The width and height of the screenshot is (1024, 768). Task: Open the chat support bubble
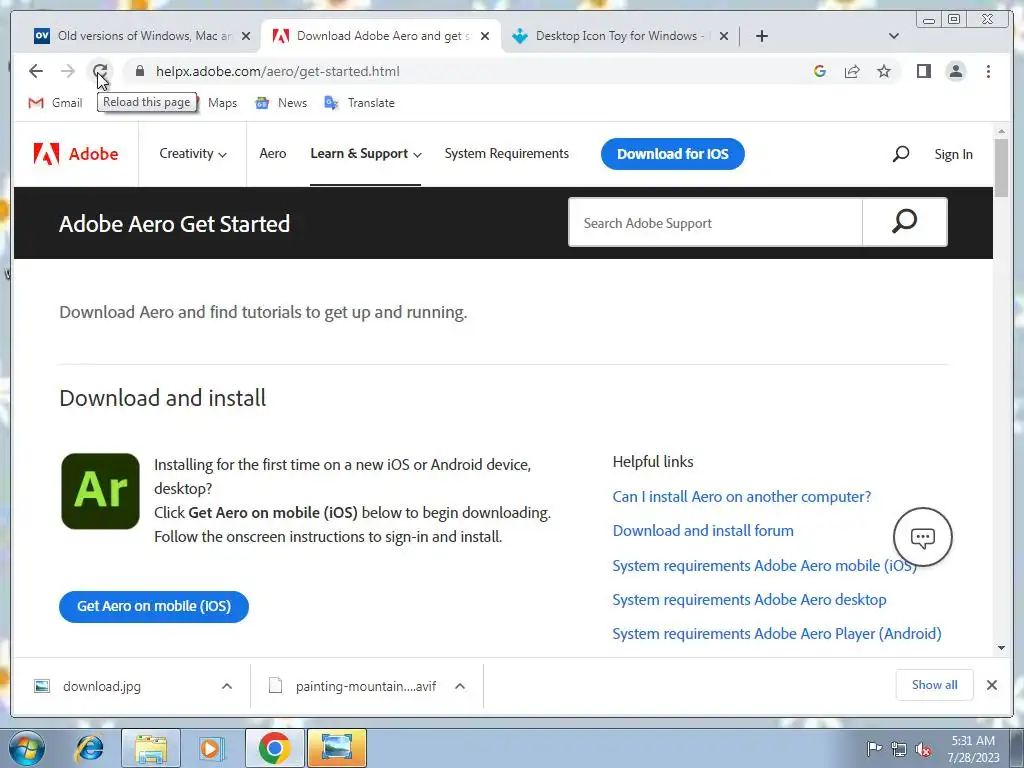click(x=922, y=537)
